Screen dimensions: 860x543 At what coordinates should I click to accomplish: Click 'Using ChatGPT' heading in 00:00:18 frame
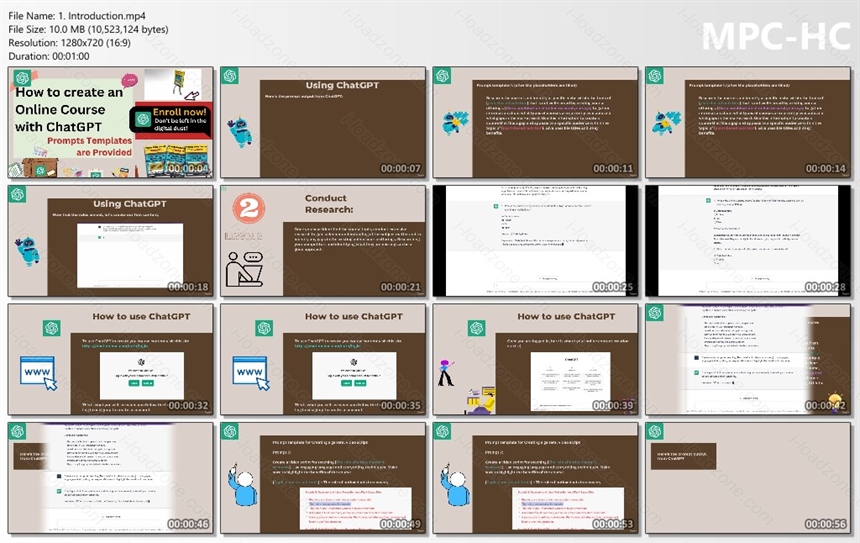click(129, 203)
